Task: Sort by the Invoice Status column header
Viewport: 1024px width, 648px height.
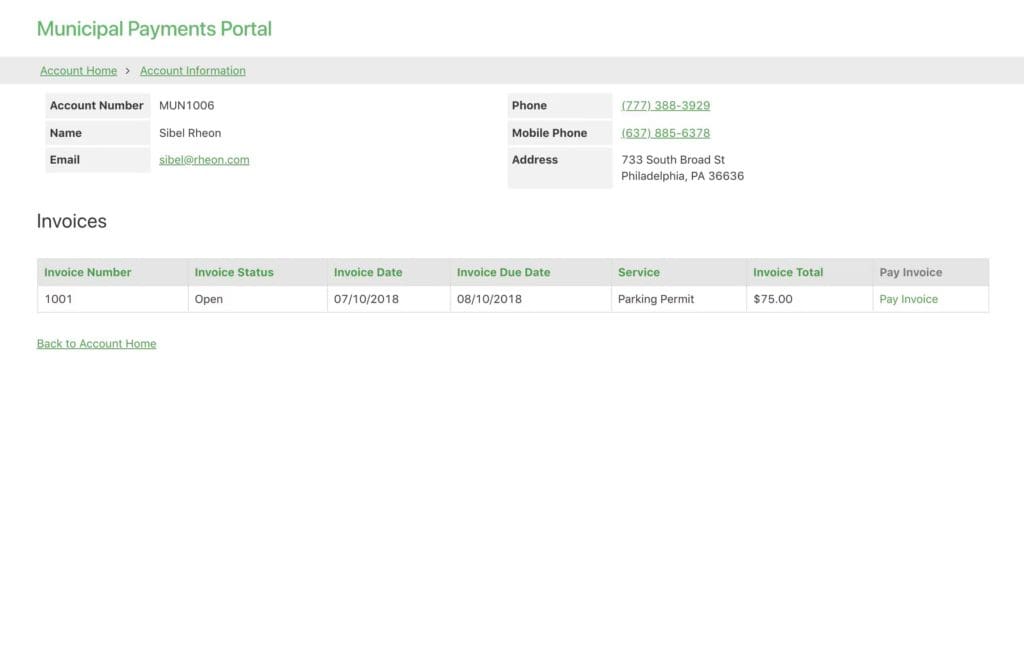Action: click(234, 272)
